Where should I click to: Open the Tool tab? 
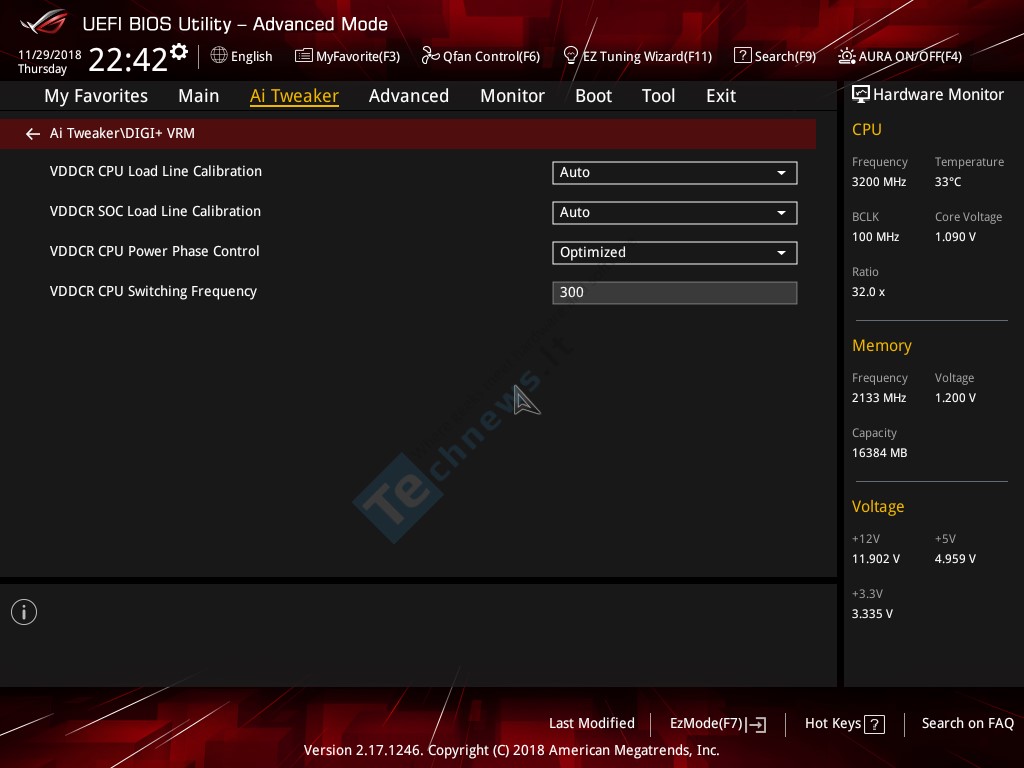658,96
